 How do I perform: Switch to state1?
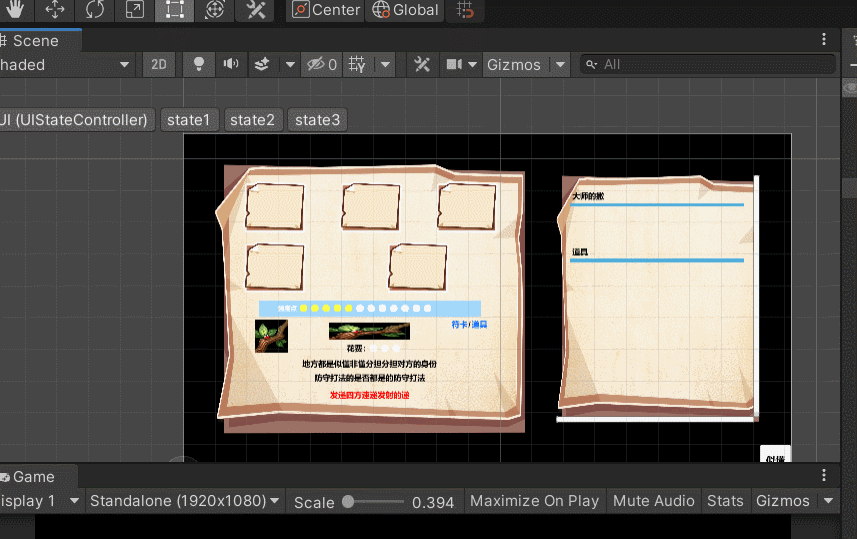tap(189, 120)
